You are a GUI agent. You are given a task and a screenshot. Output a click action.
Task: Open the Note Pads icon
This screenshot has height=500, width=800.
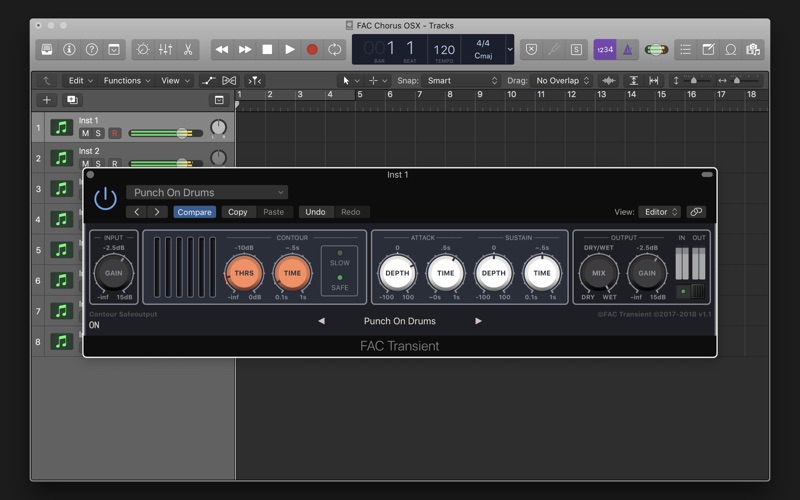click(708, 49)
